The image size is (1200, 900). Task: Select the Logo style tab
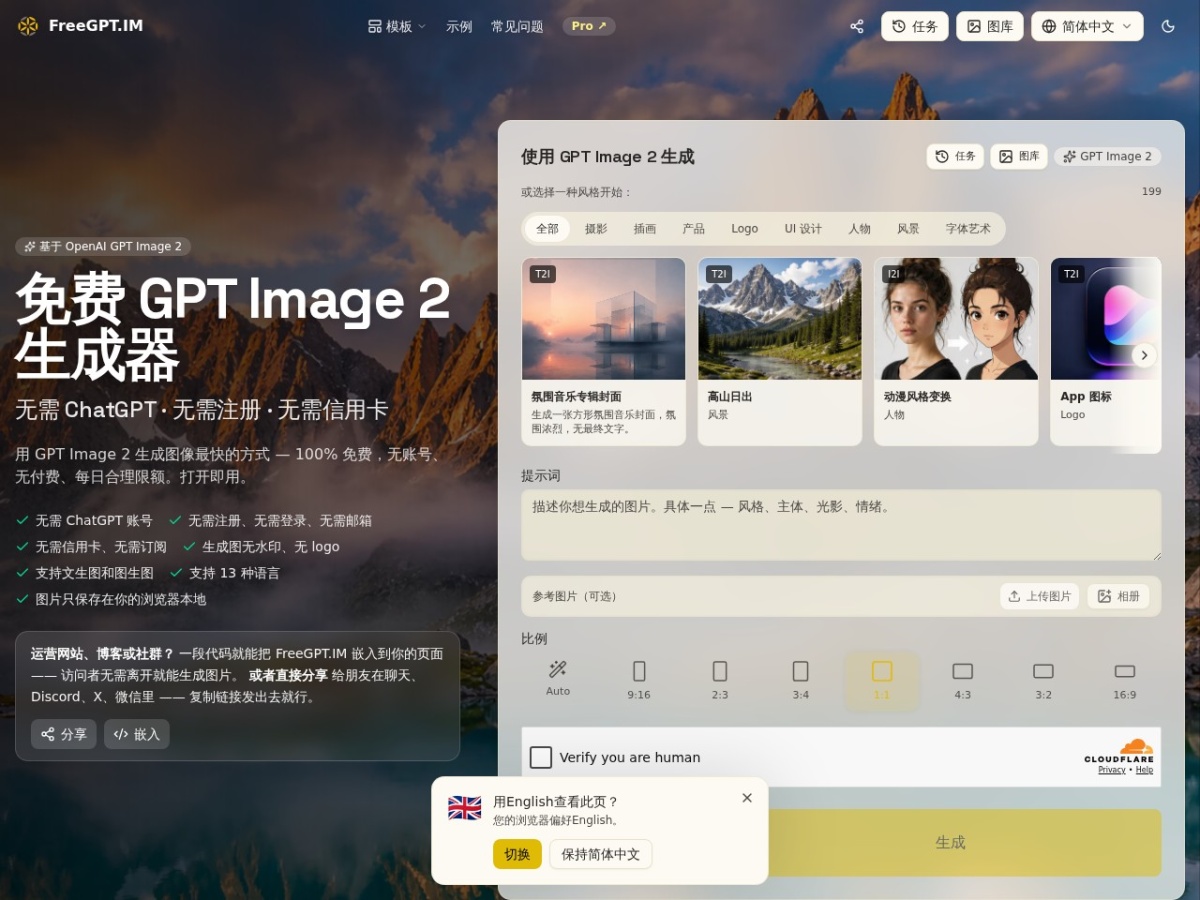click(745, 229)
